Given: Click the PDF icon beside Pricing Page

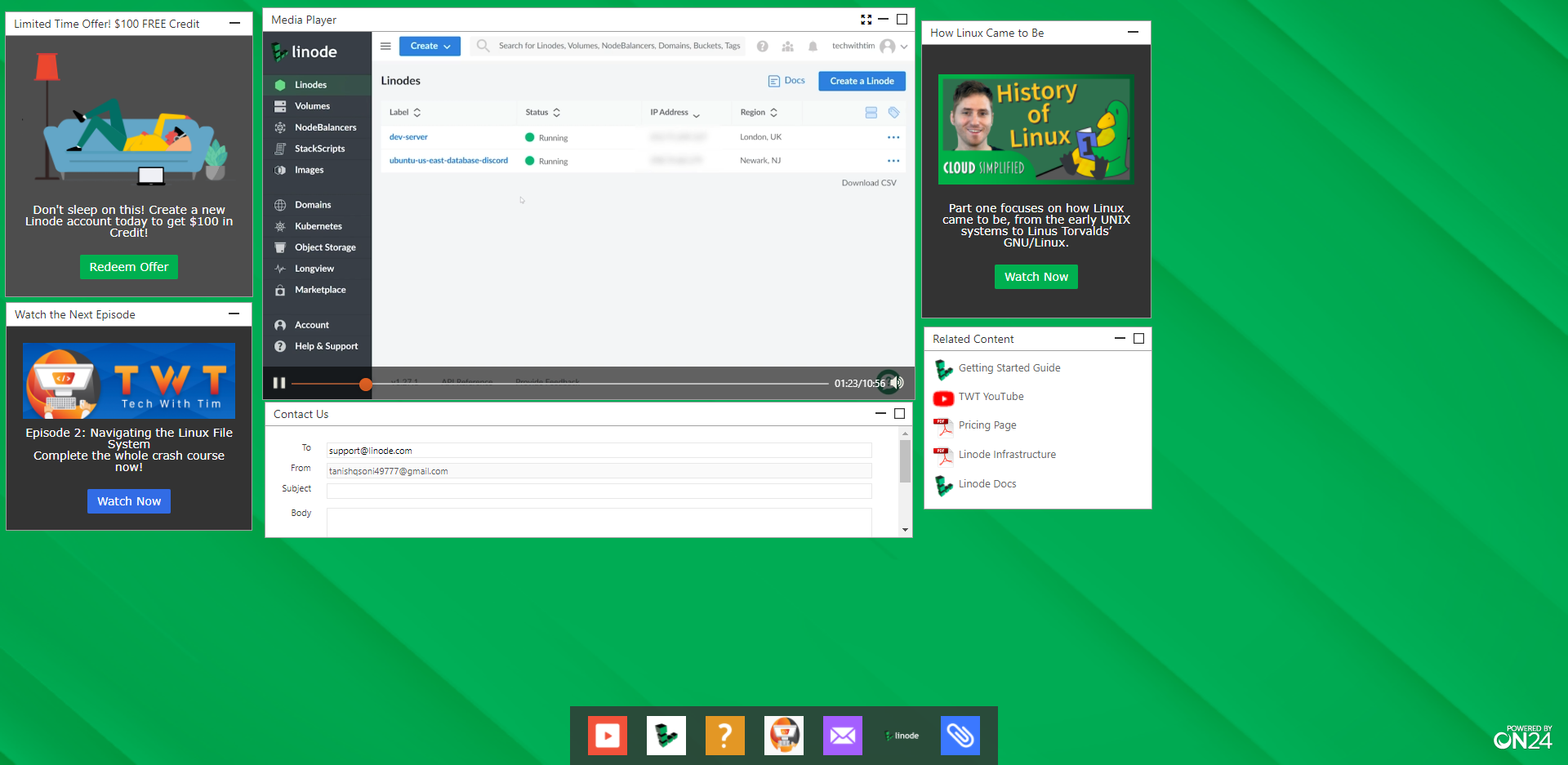Looking at the screenshot, I should click(943, 427).
